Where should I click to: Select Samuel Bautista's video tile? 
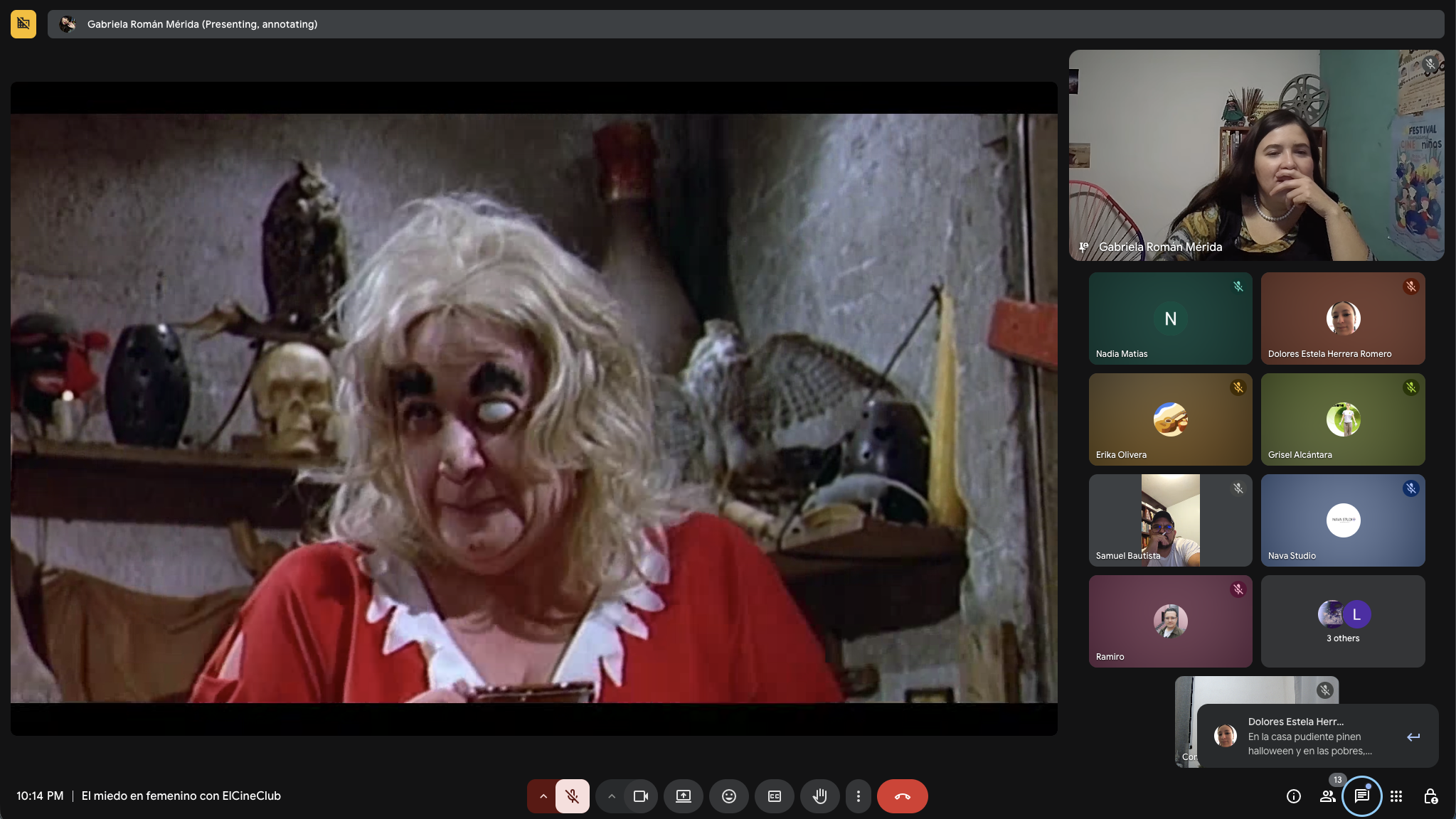pos(1170,520)
